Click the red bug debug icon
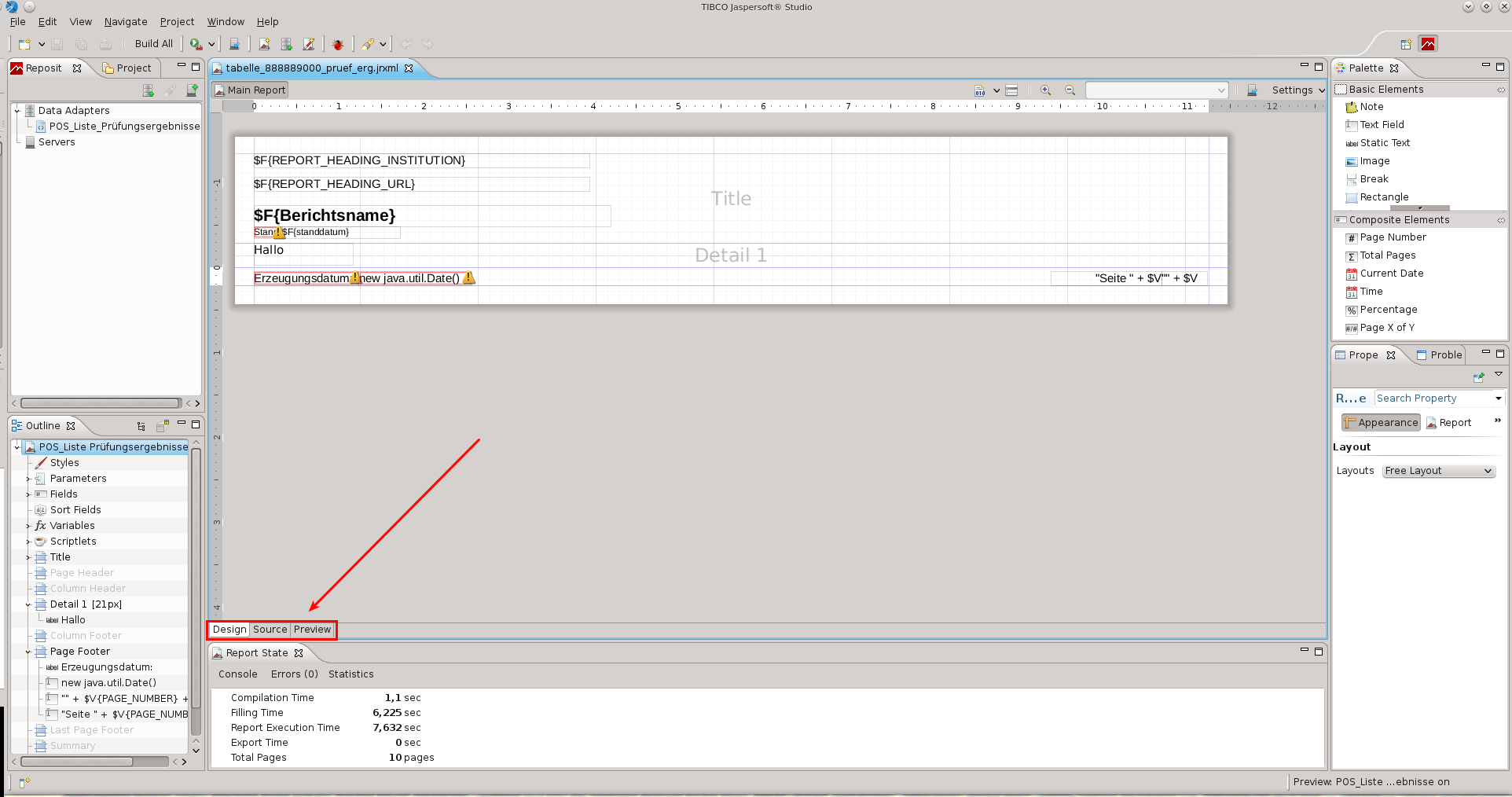Viewport: 1512px width, 797px height. click(x=338, y=45)
